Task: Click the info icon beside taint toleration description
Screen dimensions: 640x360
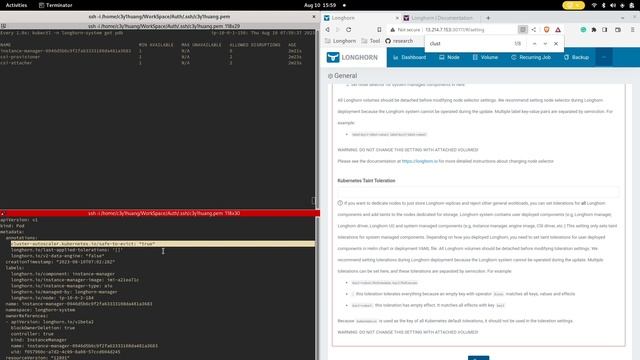Action: [x=340, y=203]
